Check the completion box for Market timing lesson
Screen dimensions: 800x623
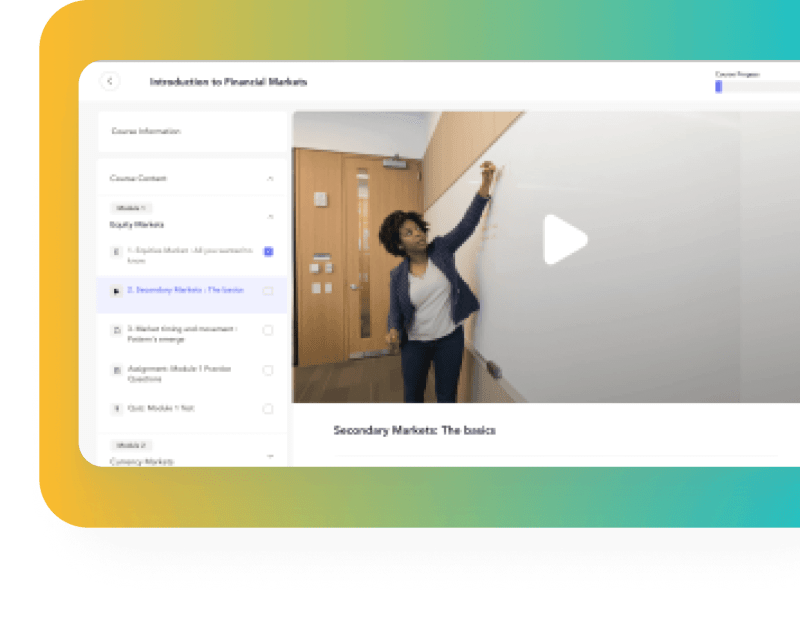point(267,331)
